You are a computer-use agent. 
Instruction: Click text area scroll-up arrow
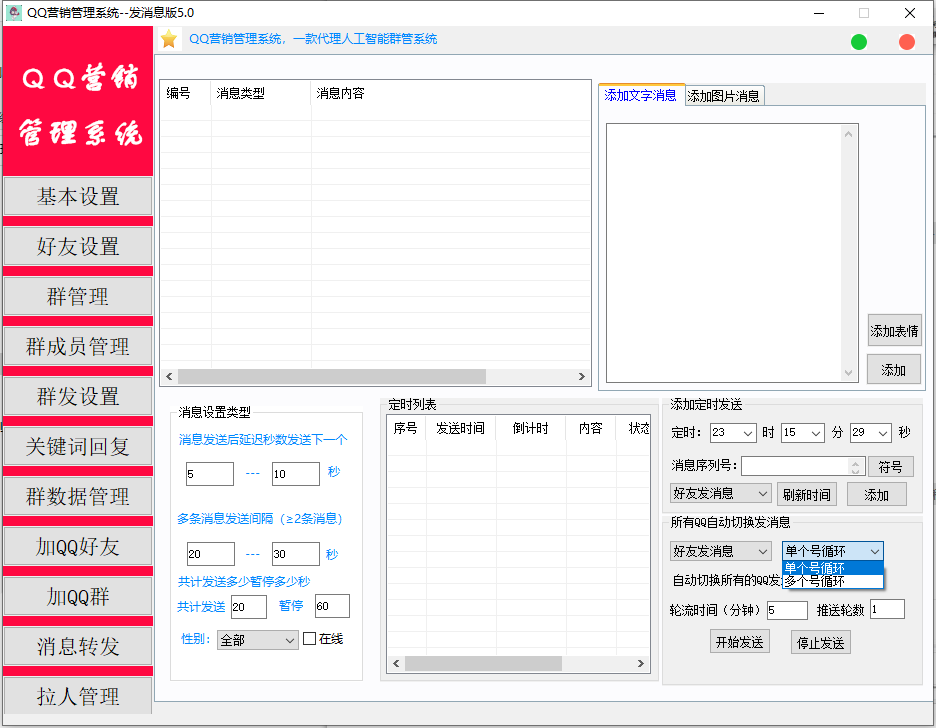coord(848,134)
